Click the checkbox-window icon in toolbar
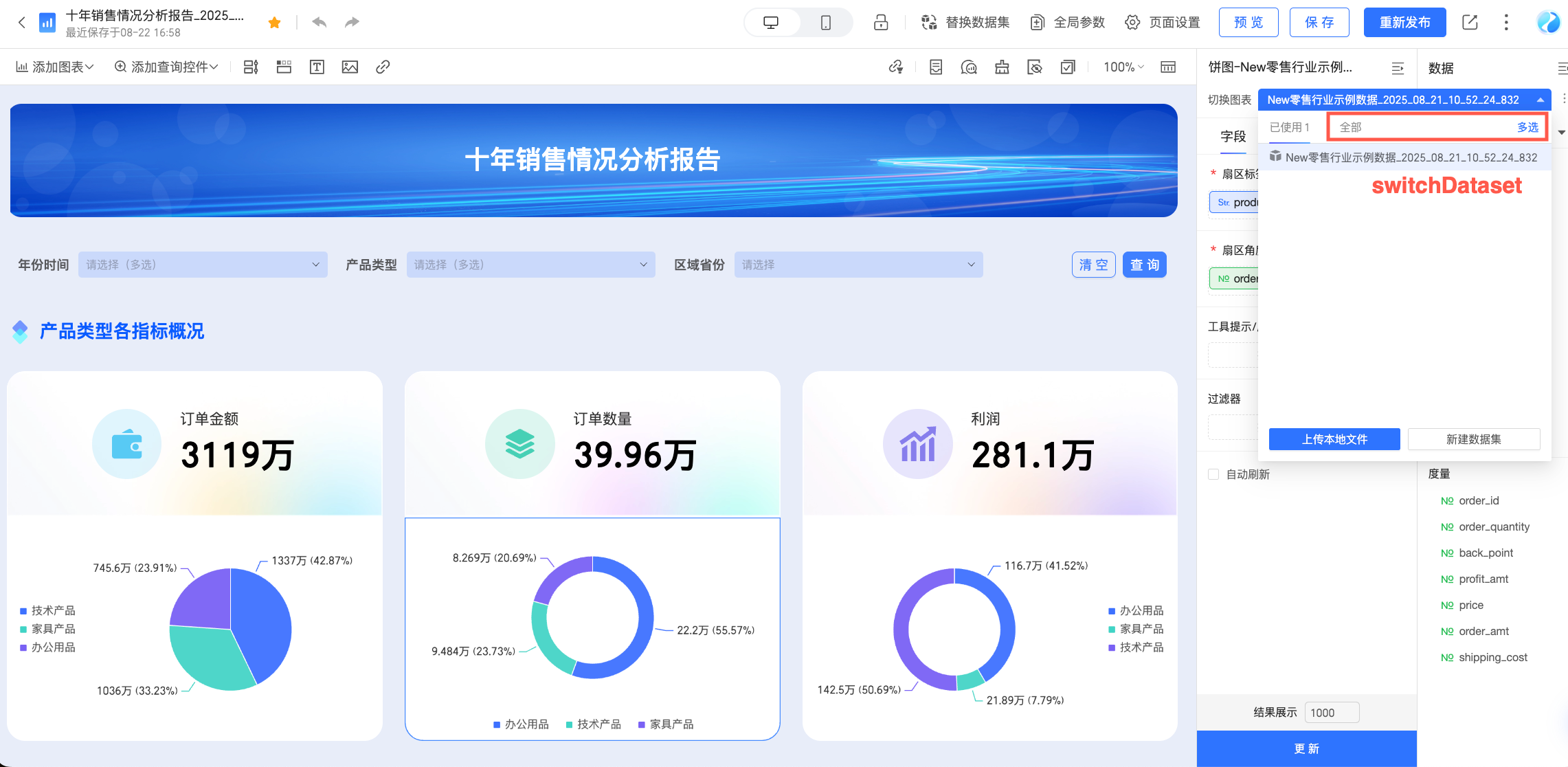Image resolution: width=1568 pixels, height=767 pixels. 1068,67
